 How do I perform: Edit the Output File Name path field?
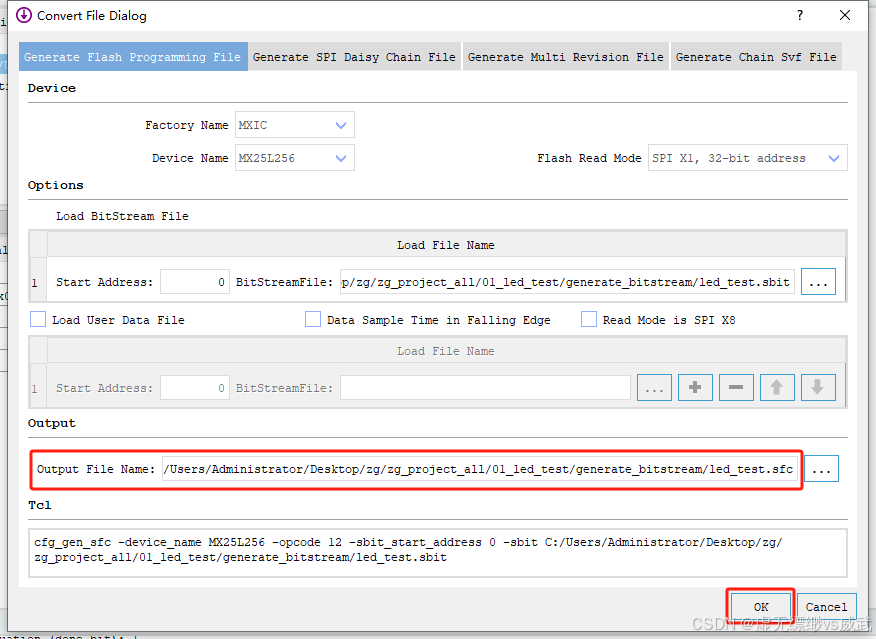tap(479, 469)
